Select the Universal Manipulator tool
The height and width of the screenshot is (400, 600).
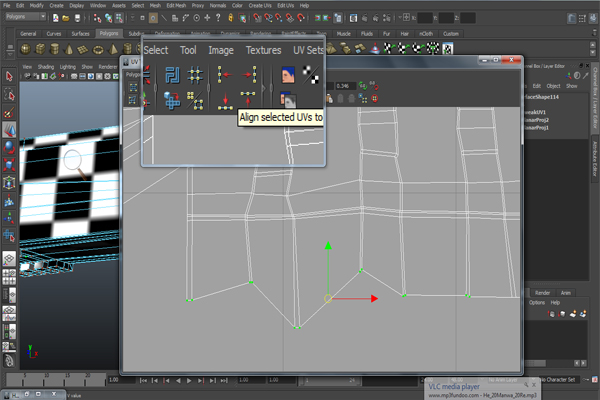tap(9, 183)
